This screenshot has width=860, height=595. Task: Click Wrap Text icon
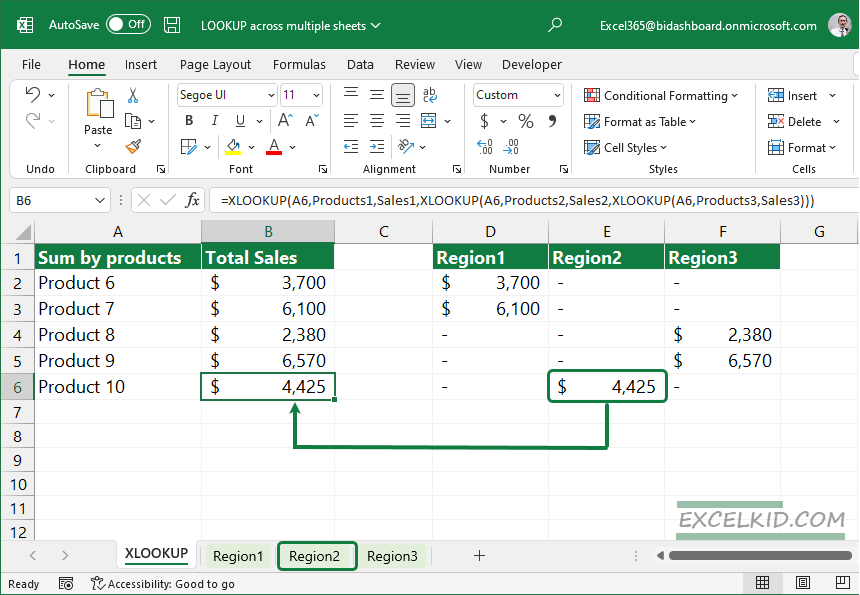coord(430,95)
